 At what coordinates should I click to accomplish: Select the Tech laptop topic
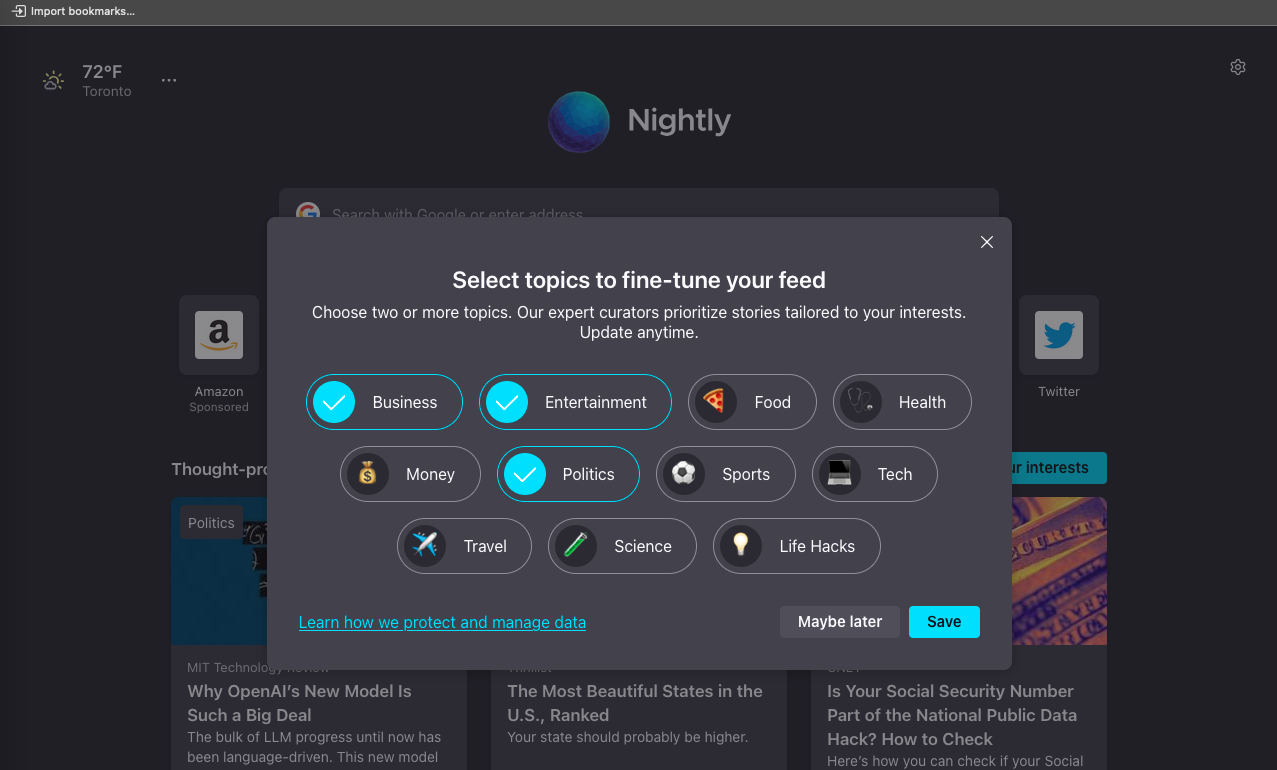[x=875, y=474]
